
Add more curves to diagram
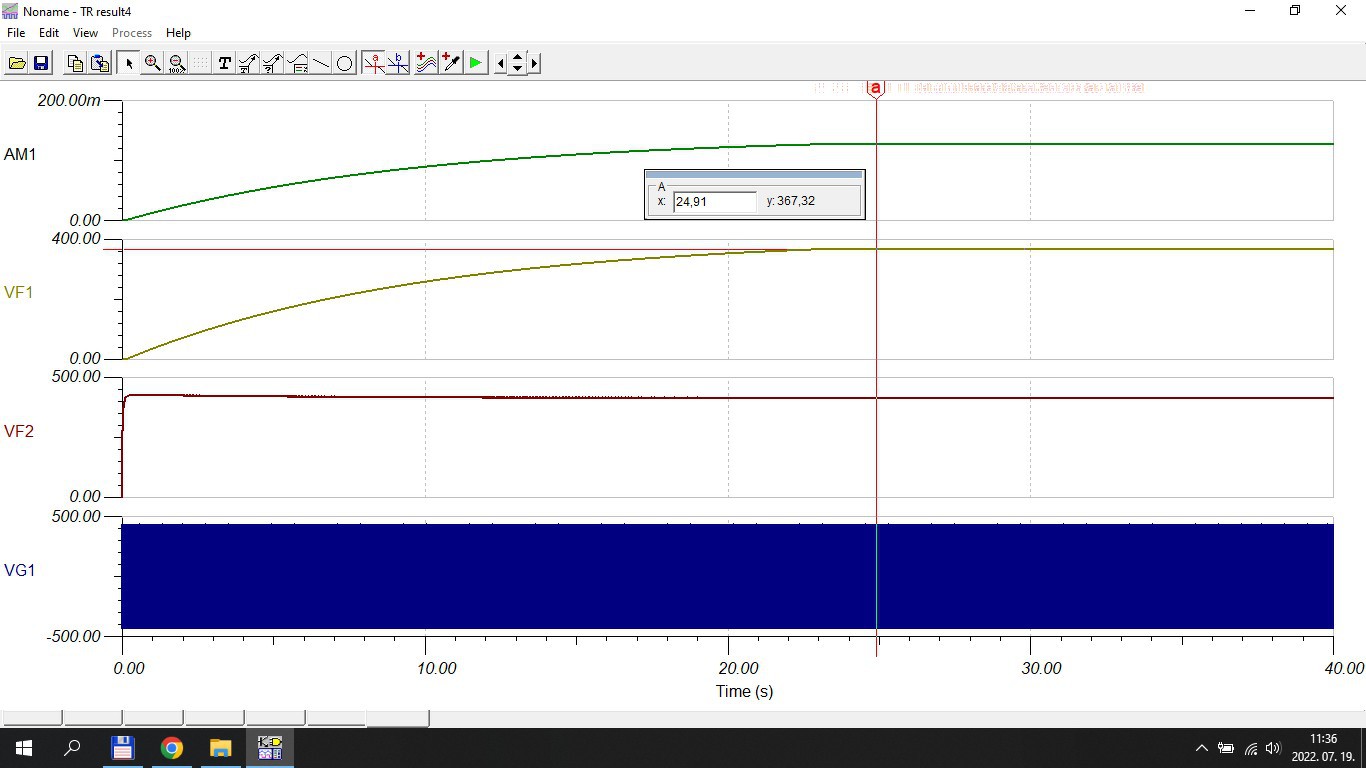pos(426,63)
